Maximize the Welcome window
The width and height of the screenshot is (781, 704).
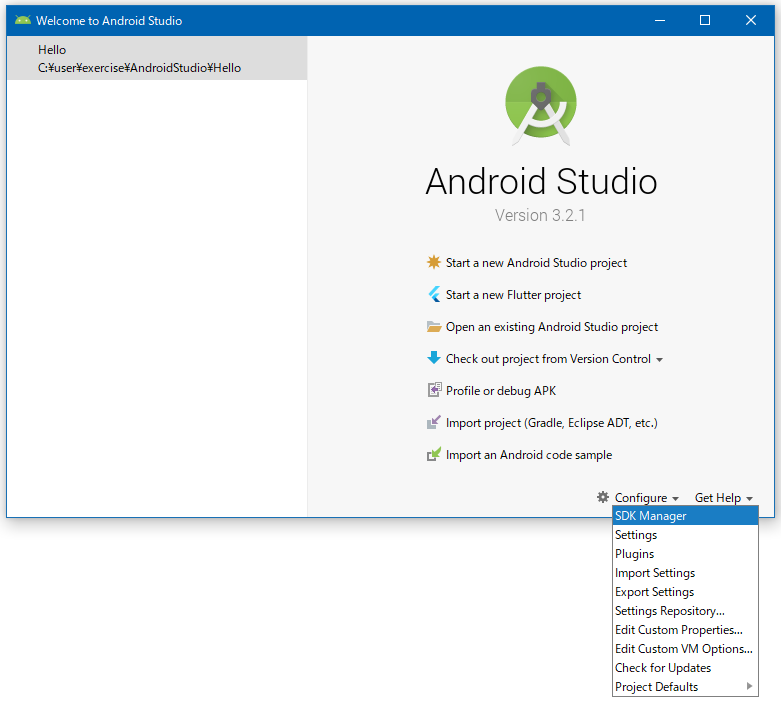(x=705, y=20)
